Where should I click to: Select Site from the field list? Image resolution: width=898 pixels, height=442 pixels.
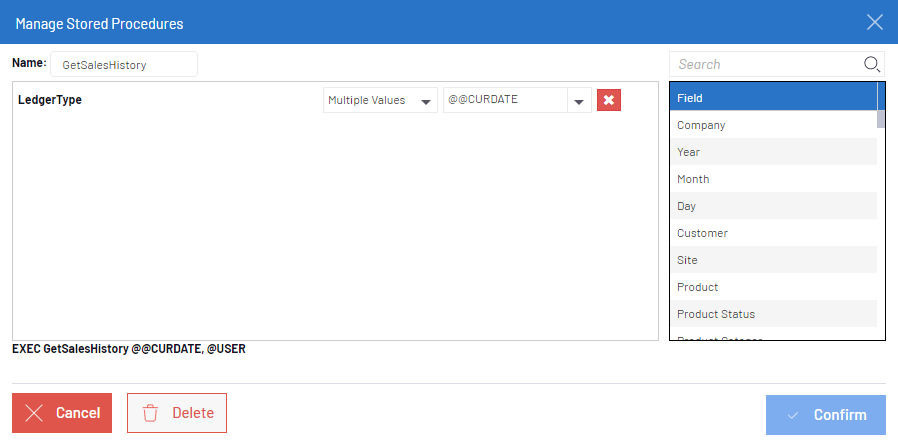pos(772,260)
